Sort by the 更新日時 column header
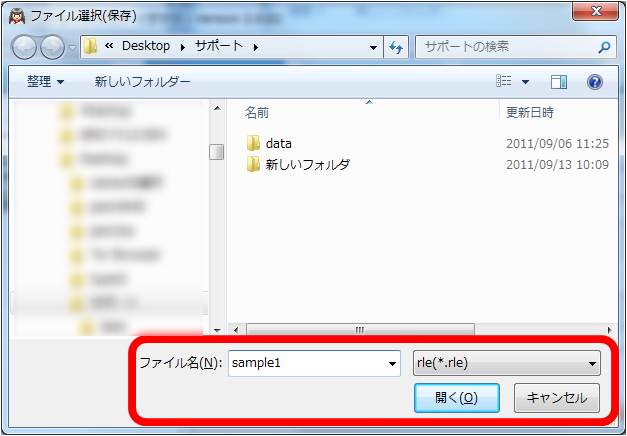 530,113
